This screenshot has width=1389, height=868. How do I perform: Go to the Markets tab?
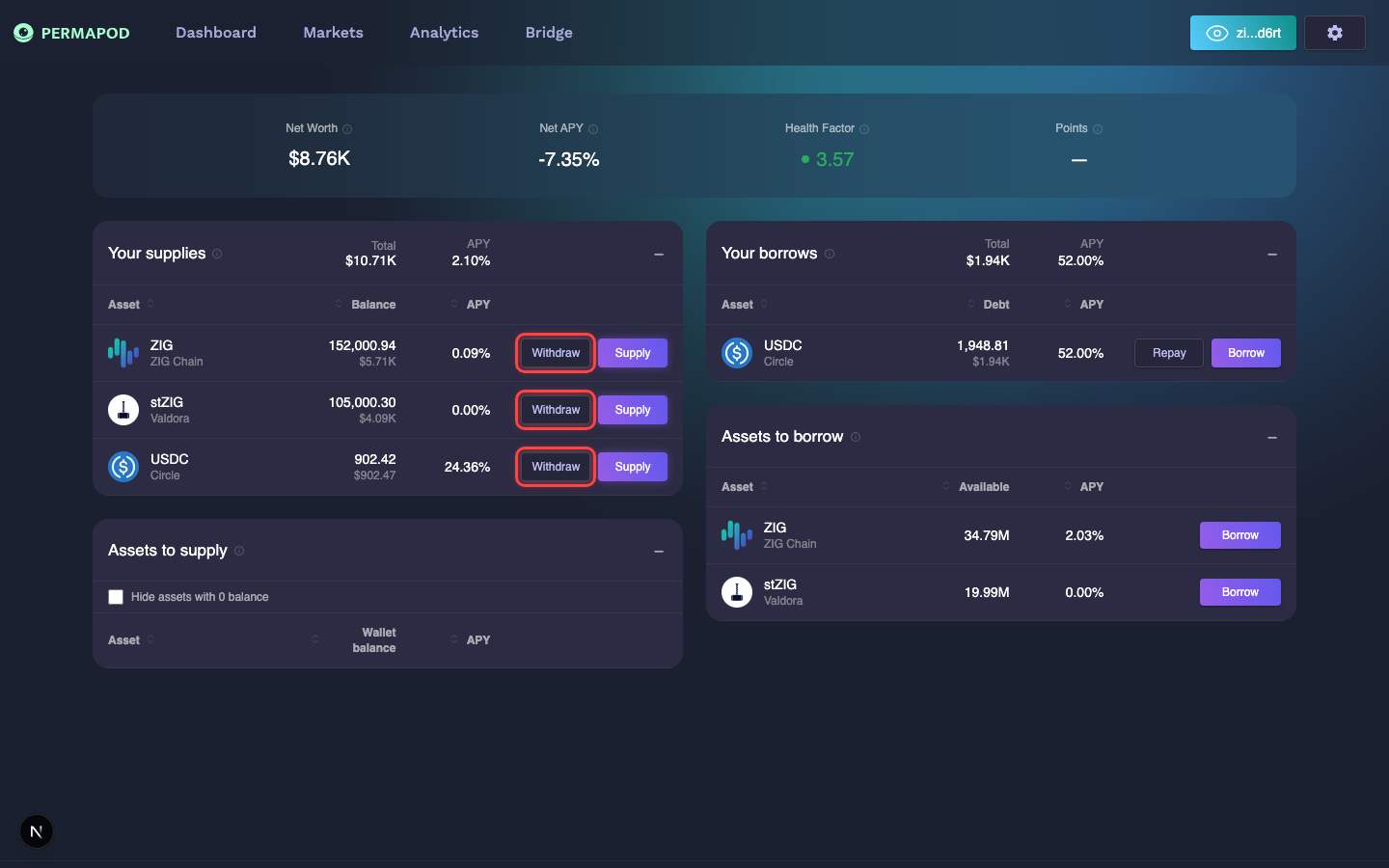[333, 33]
